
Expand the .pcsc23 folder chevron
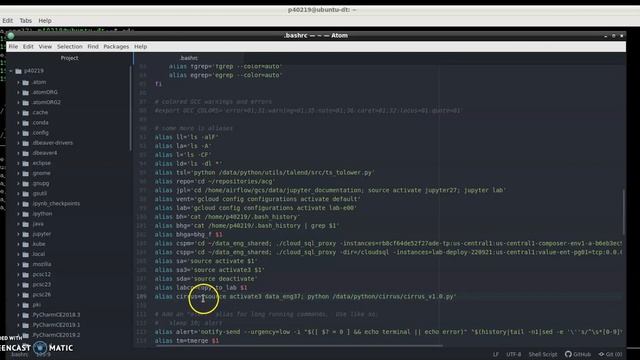pos(18,284)
